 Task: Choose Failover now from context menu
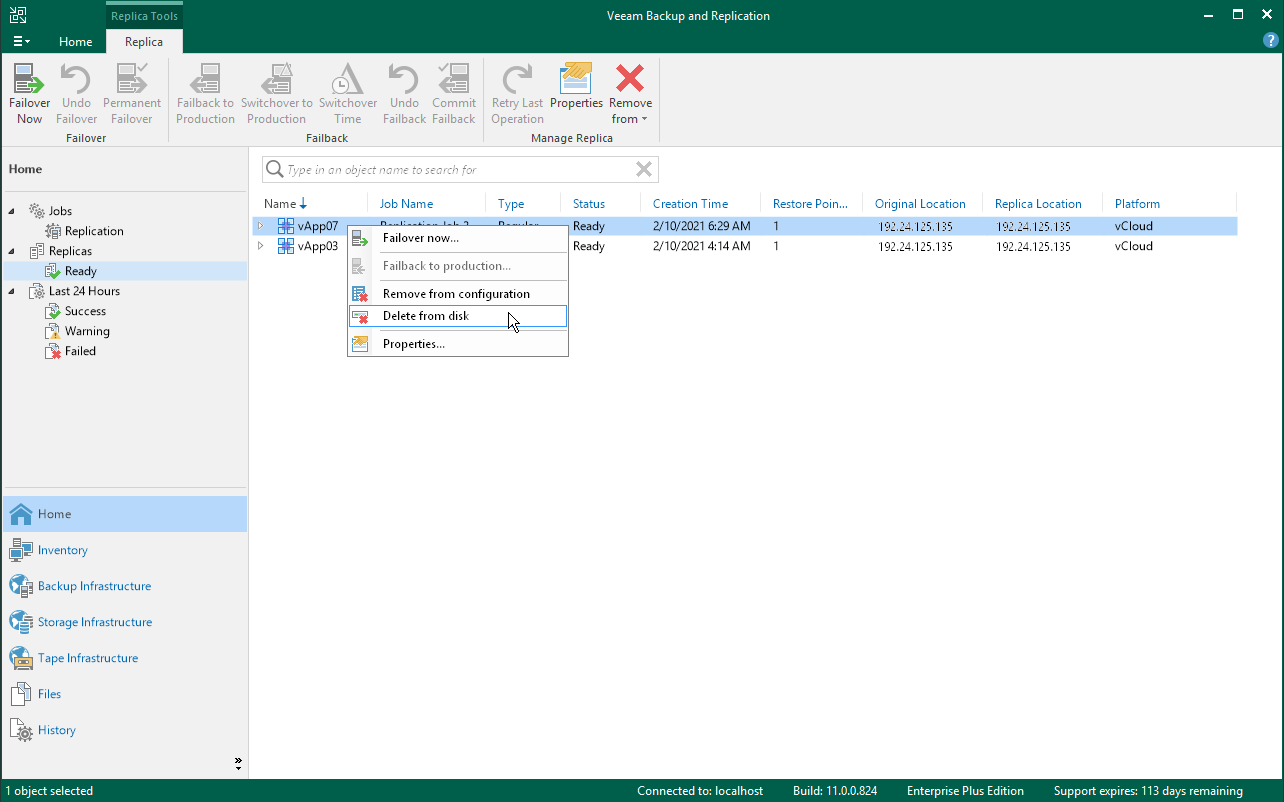tap(458, 238)
